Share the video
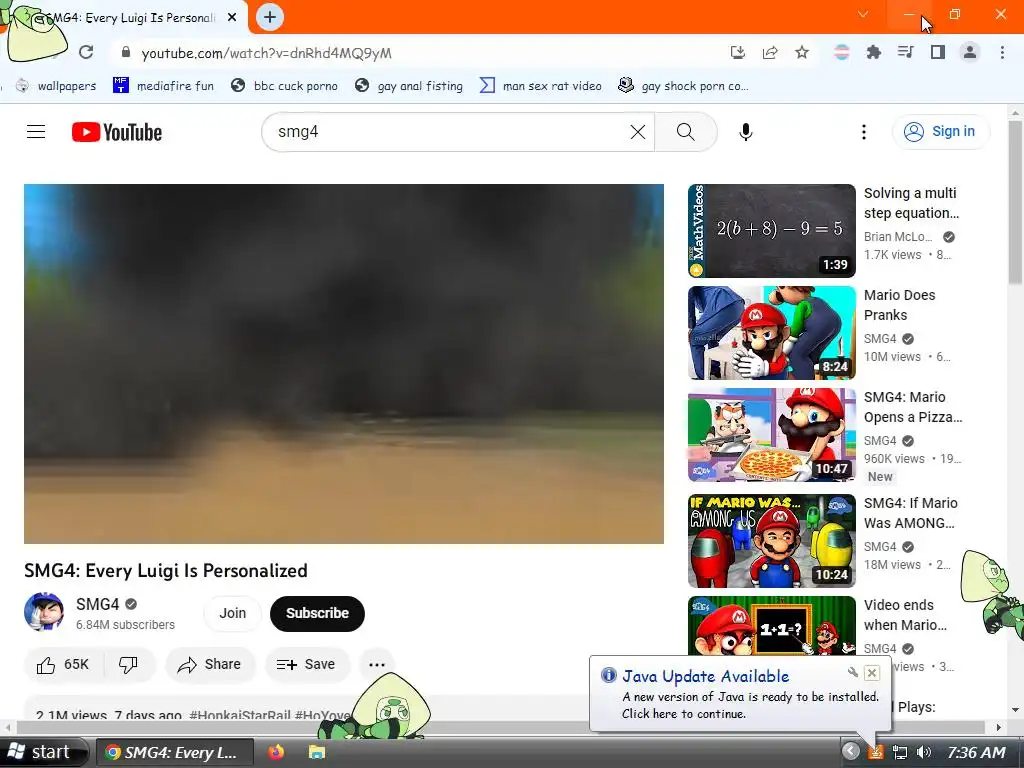The width and height of the screenshot is (1024, 768). (210, 665)
